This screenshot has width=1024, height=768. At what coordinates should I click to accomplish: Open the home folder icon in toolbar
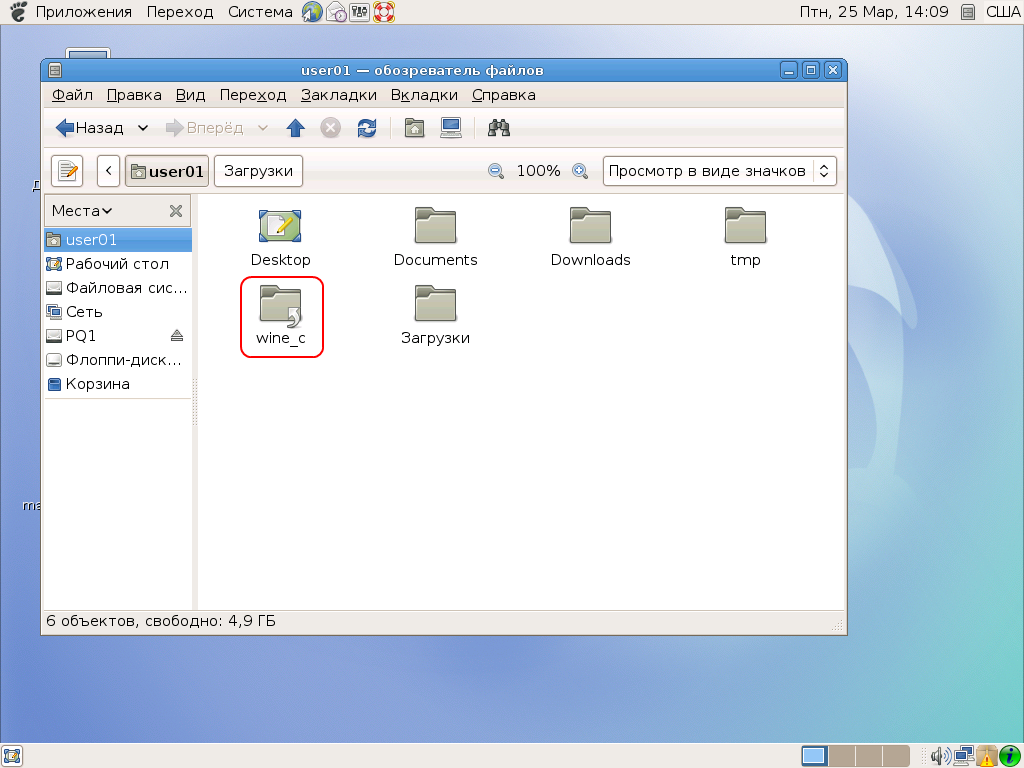[x=415, y=128]
